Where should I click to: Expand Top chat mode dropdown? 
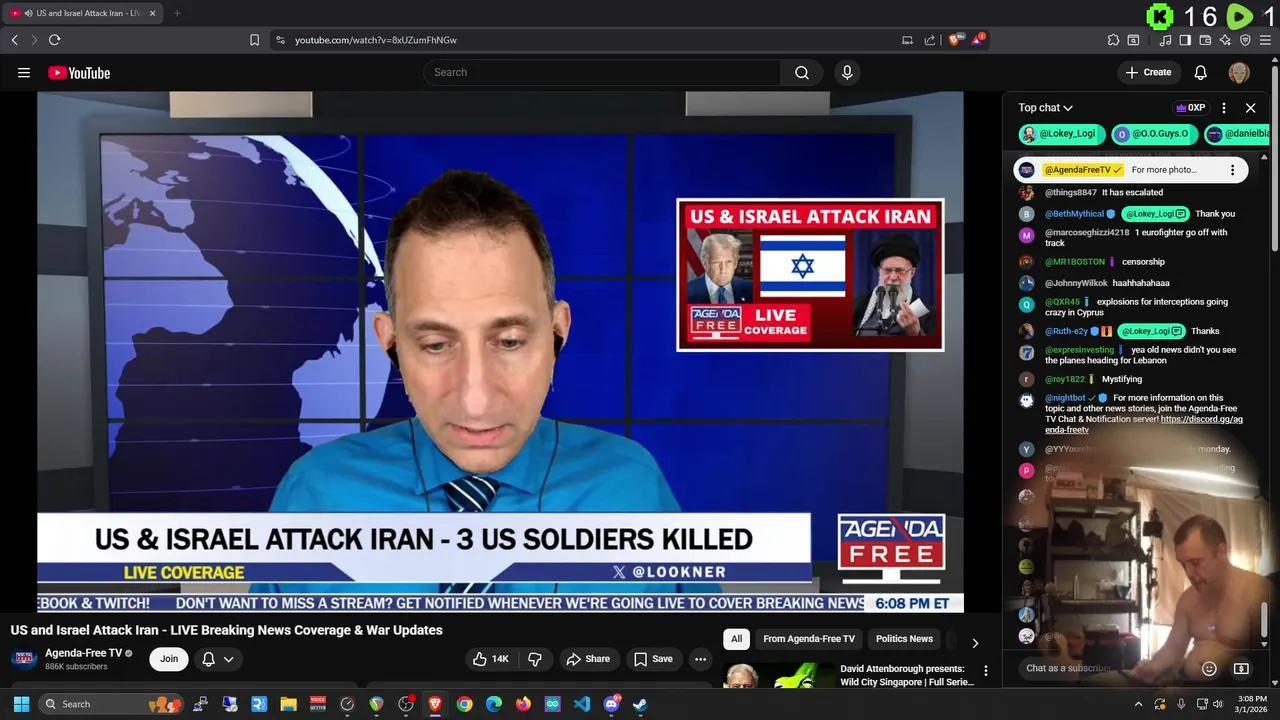pos(1046,108)
